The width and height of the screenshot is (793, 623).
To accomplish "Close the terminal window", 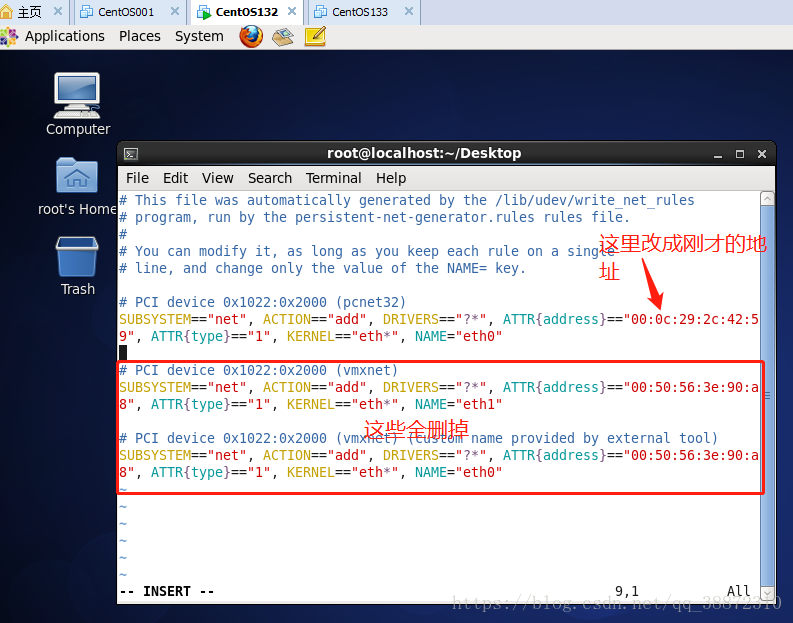I will click(762, 154).
